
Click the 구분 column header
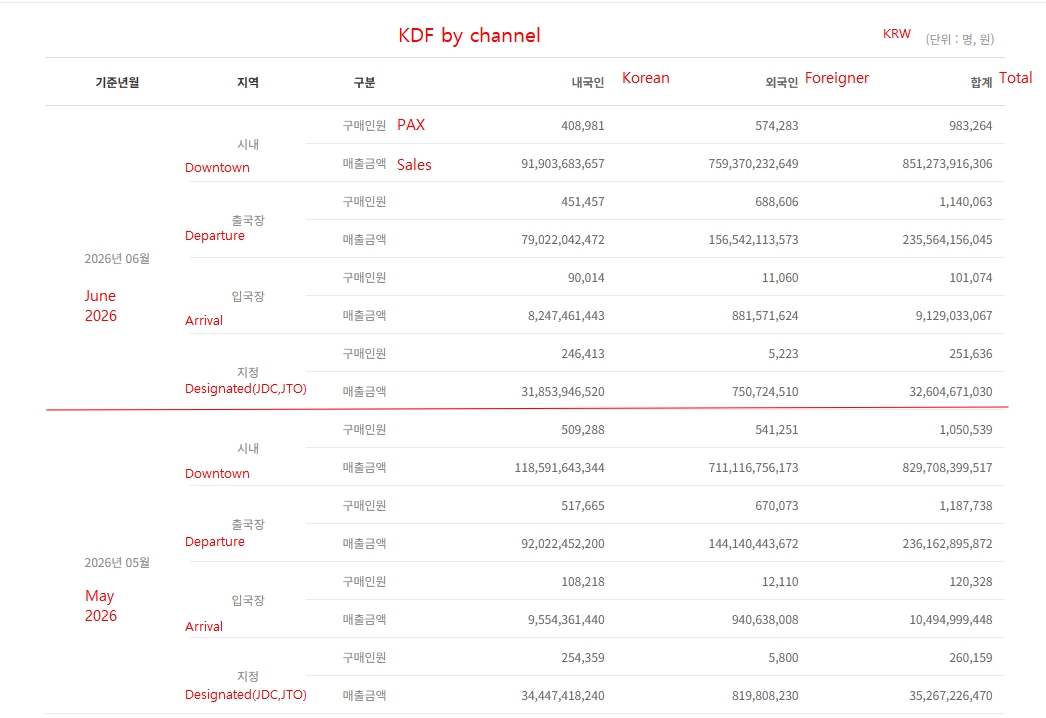(x=364, y=82)
